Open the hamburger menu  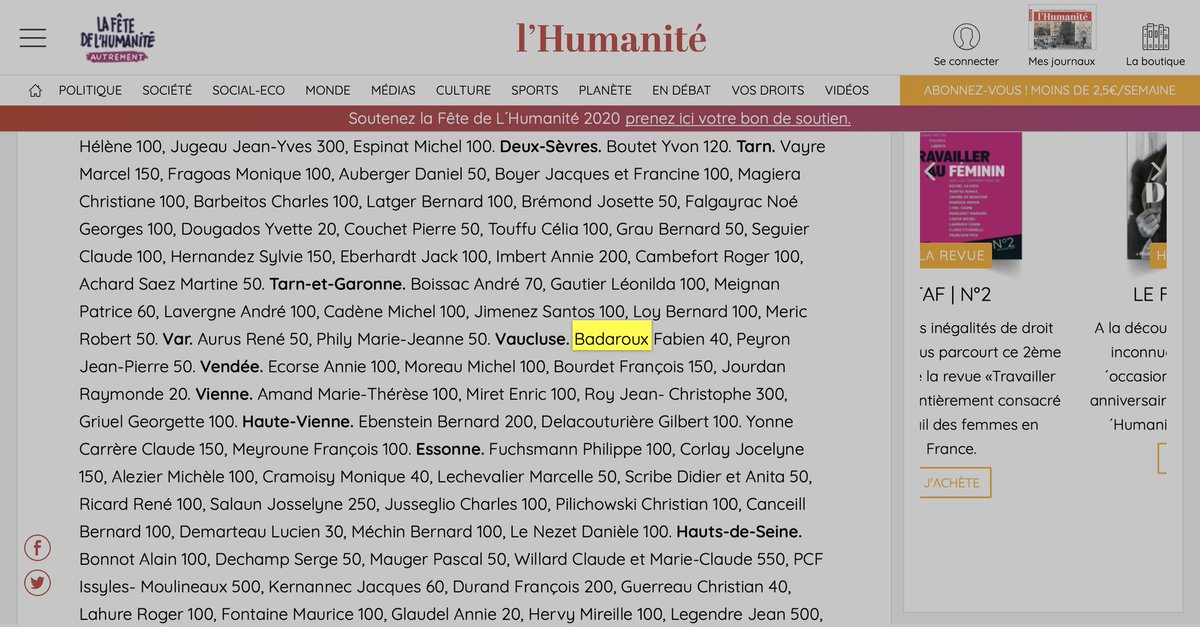(33, 37)
